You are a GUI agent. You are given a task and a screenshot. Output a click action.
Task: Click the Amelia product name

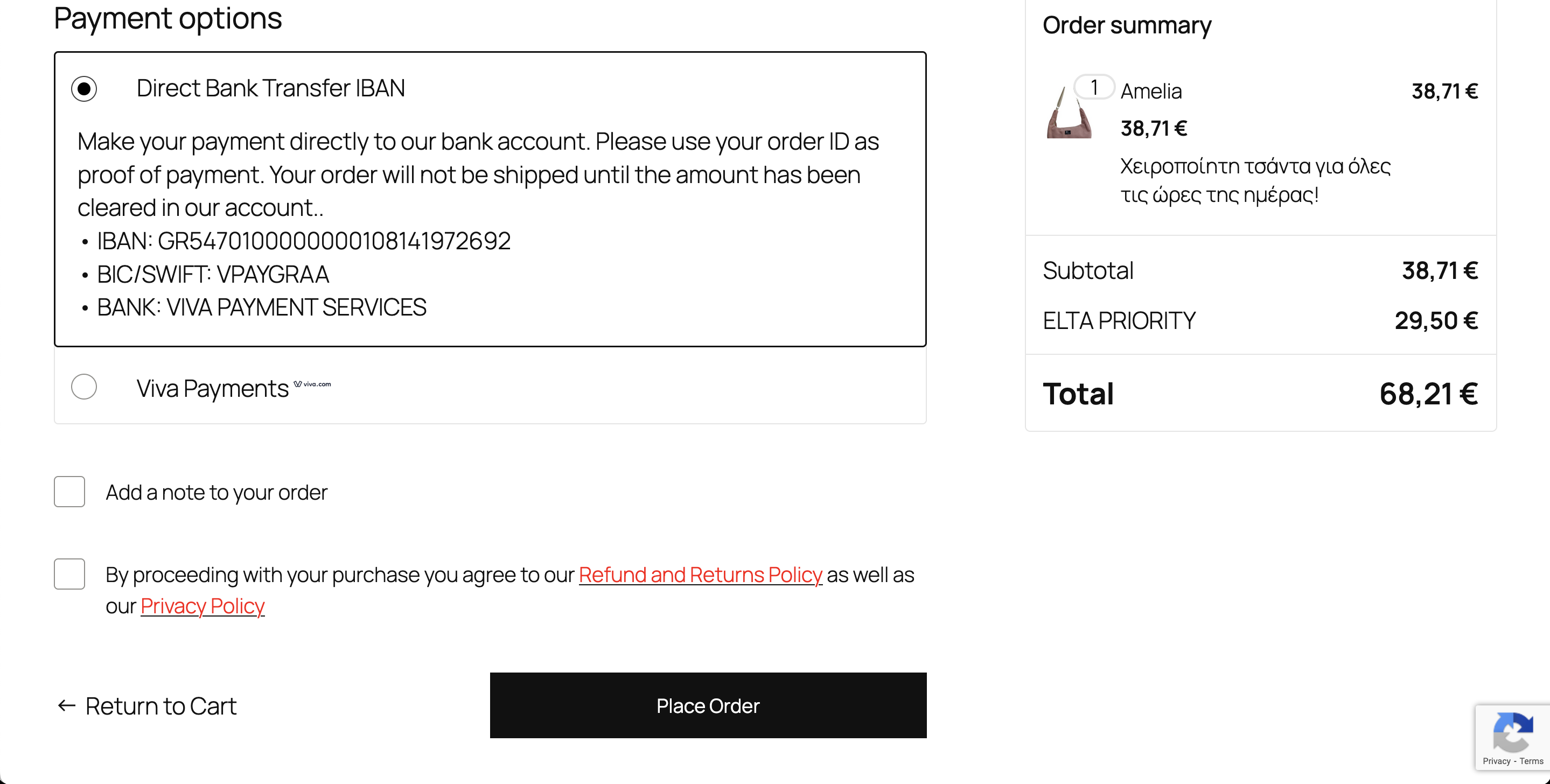[1151, 92]
